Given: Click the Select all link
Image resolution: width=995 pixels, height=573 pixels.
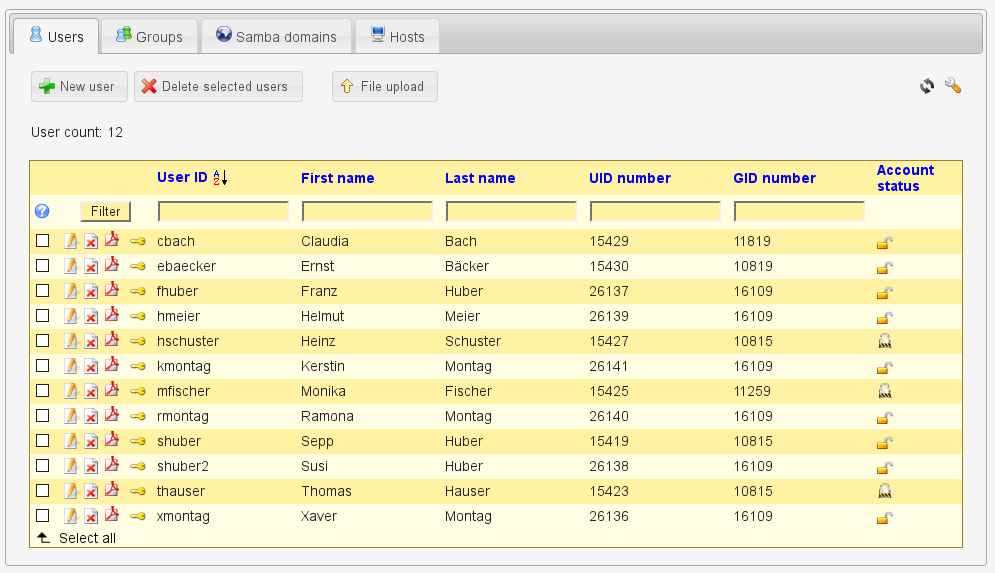Looking at the screenshot, I should pyautogui.click(x=87, y=538).
